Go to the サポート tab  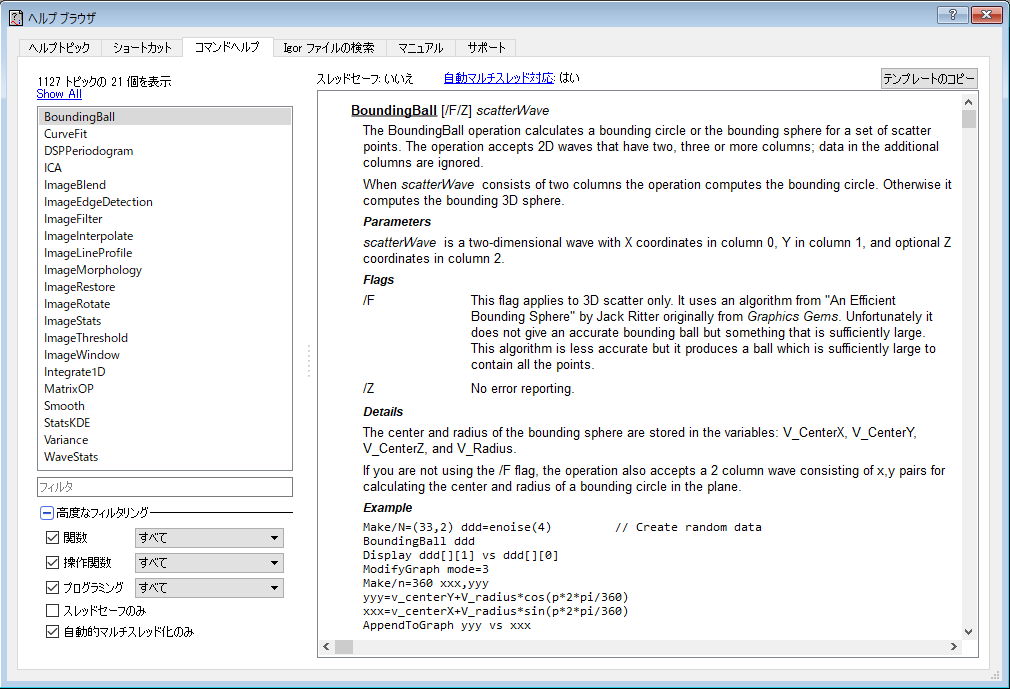[x=486, y=48]
